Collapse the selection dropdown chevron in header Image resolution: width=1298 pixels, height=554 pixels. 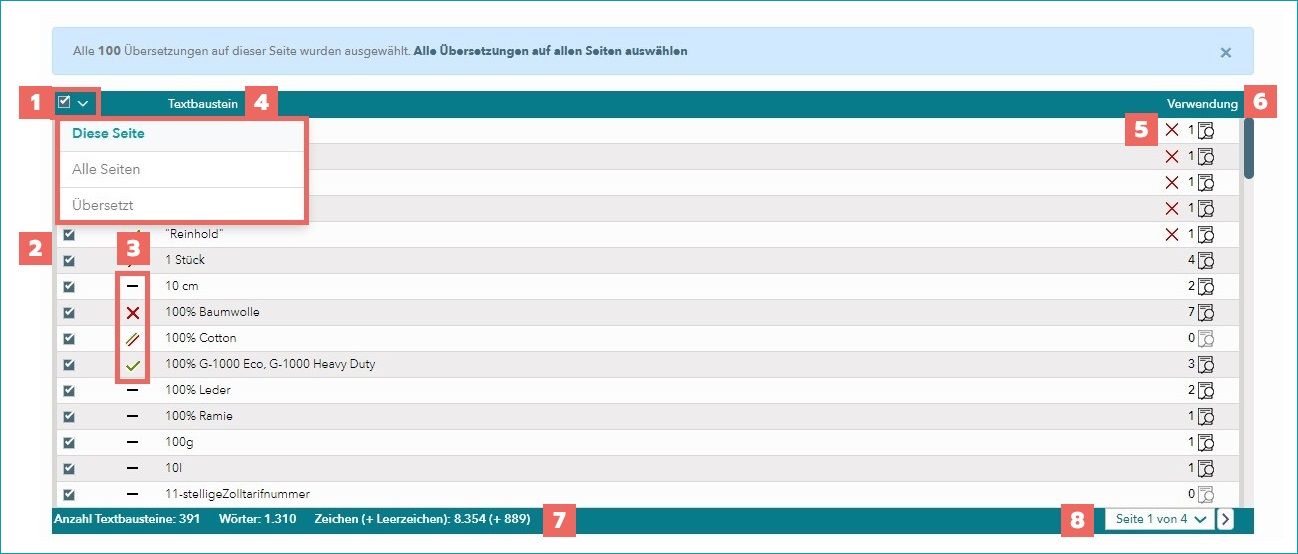point(84,103)
